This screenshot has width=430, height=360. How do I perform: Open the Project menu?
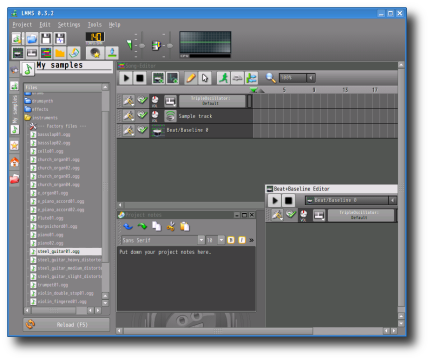(x=22, y=25)
